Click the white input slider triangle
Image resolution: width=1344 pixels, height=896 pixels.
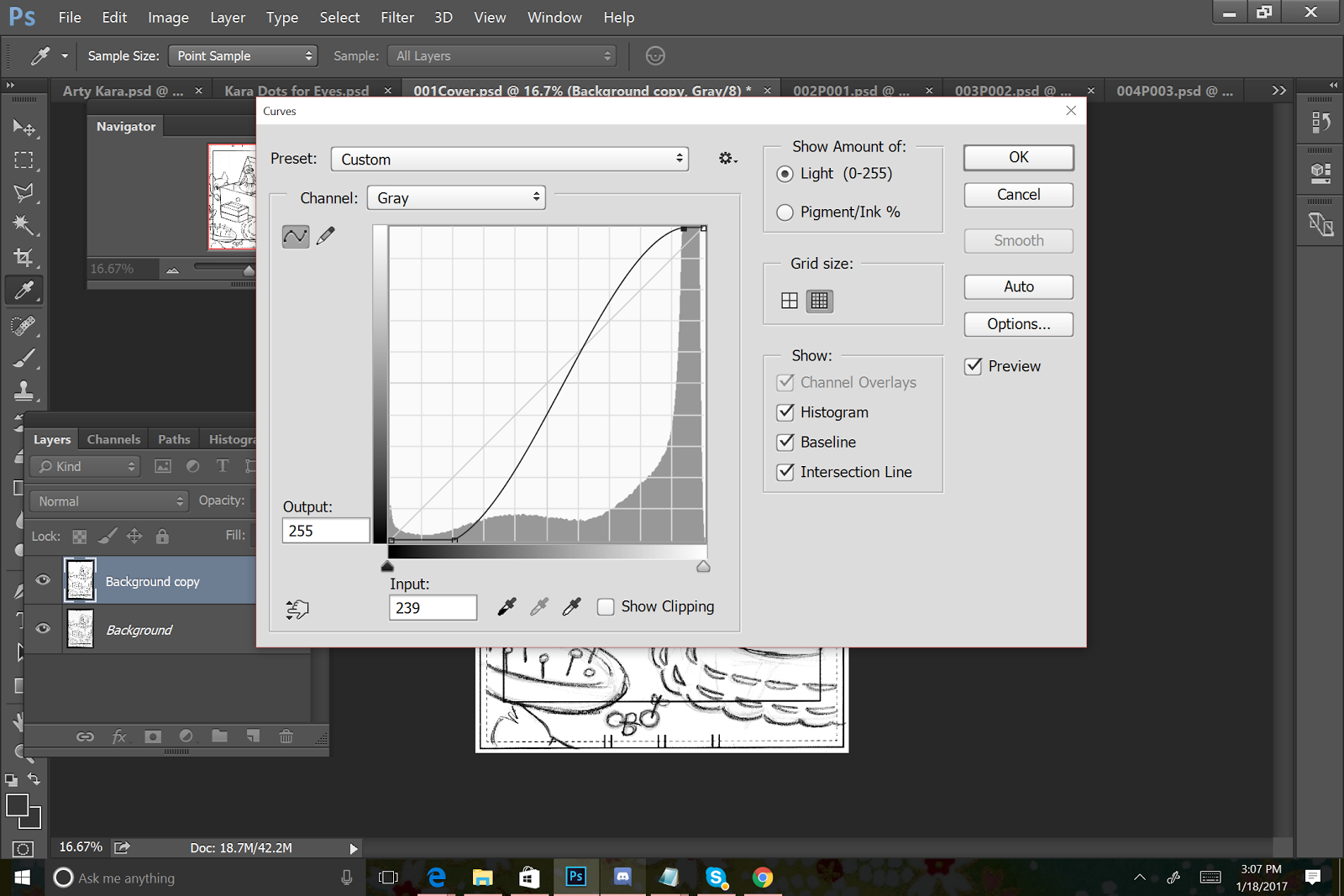click(x=703, y=567)
